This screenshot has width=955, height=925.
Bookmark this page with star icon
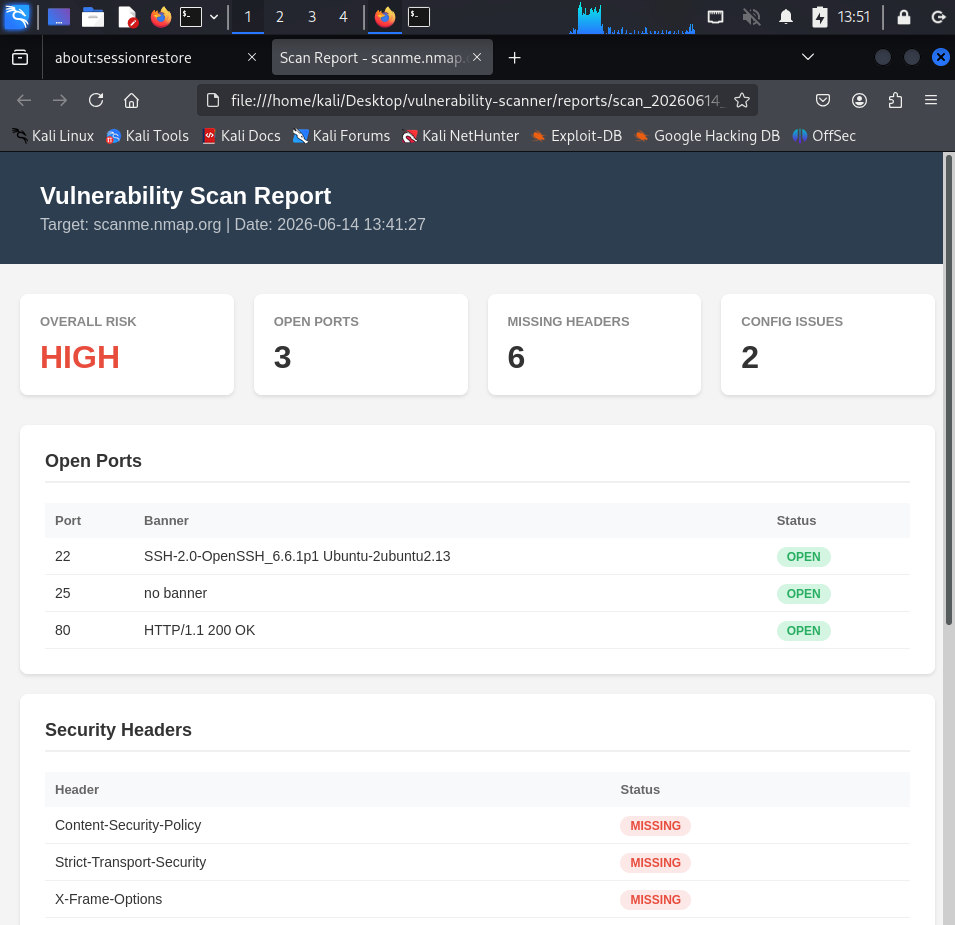(x=741, y=100)
